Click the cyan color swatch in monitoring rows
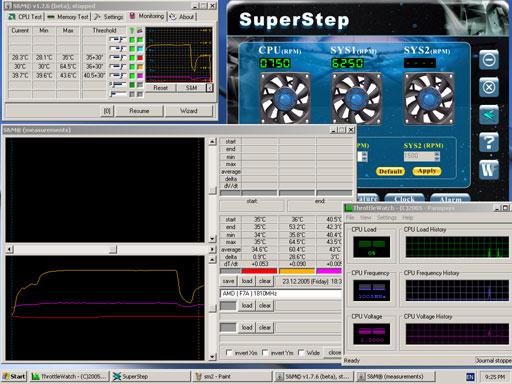 (140, 49)
